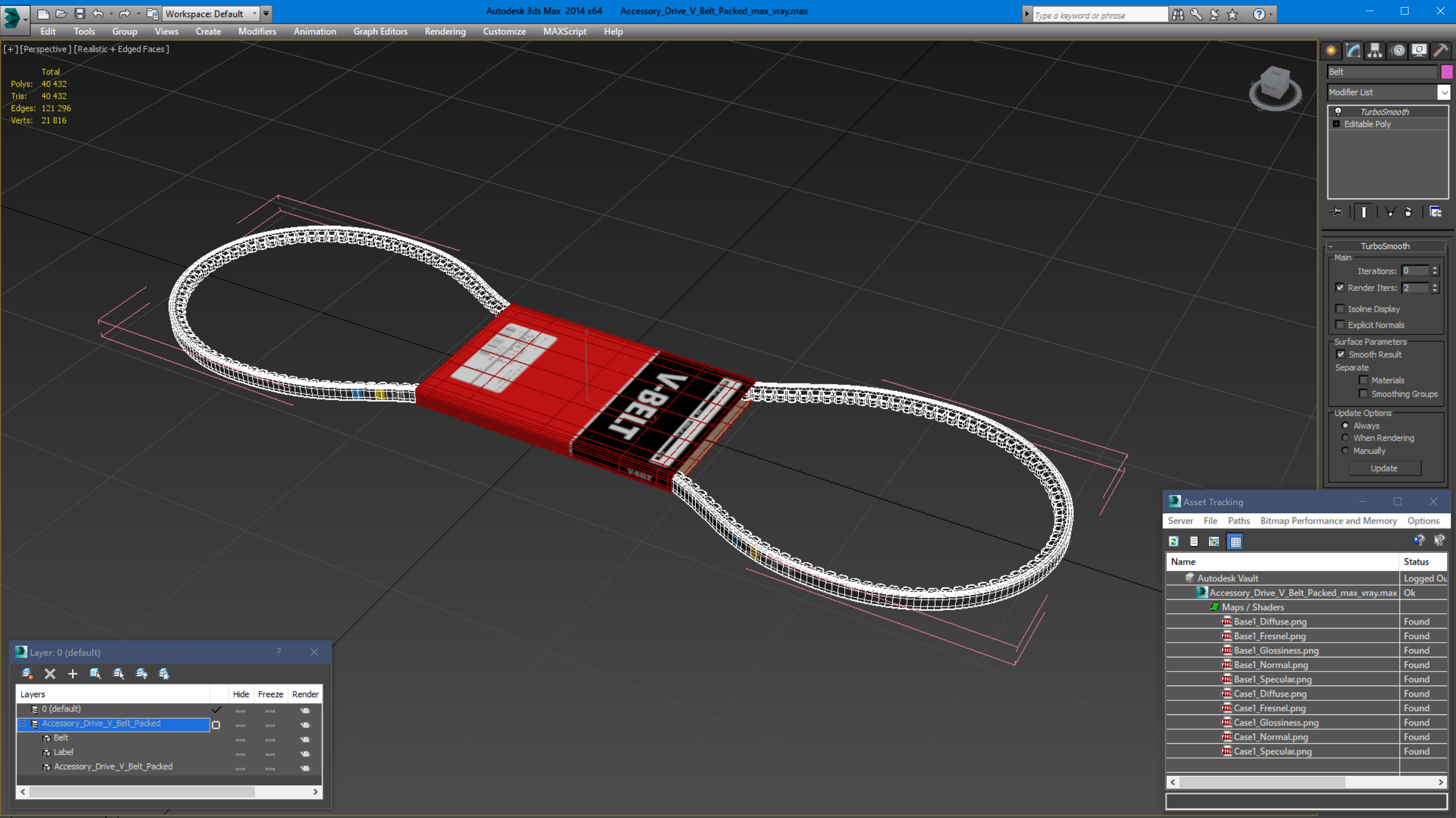
Task: Open the Motion command panel tab
Action: point(1398,51)
